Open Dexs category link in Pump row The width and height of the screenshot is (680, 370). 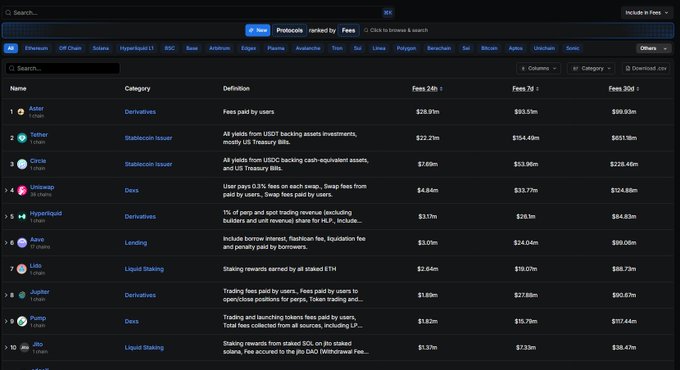(131, 321)
